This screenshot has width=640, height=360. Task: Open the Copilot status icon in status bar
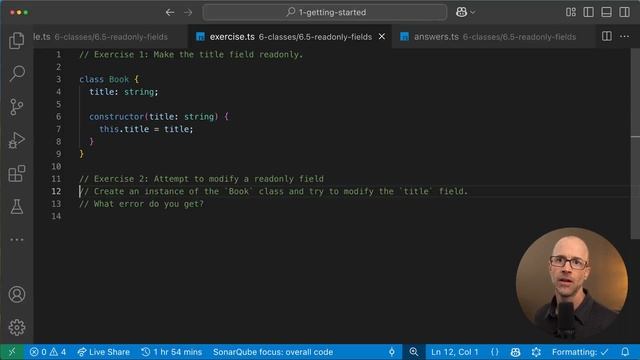[x=515, y=352]
